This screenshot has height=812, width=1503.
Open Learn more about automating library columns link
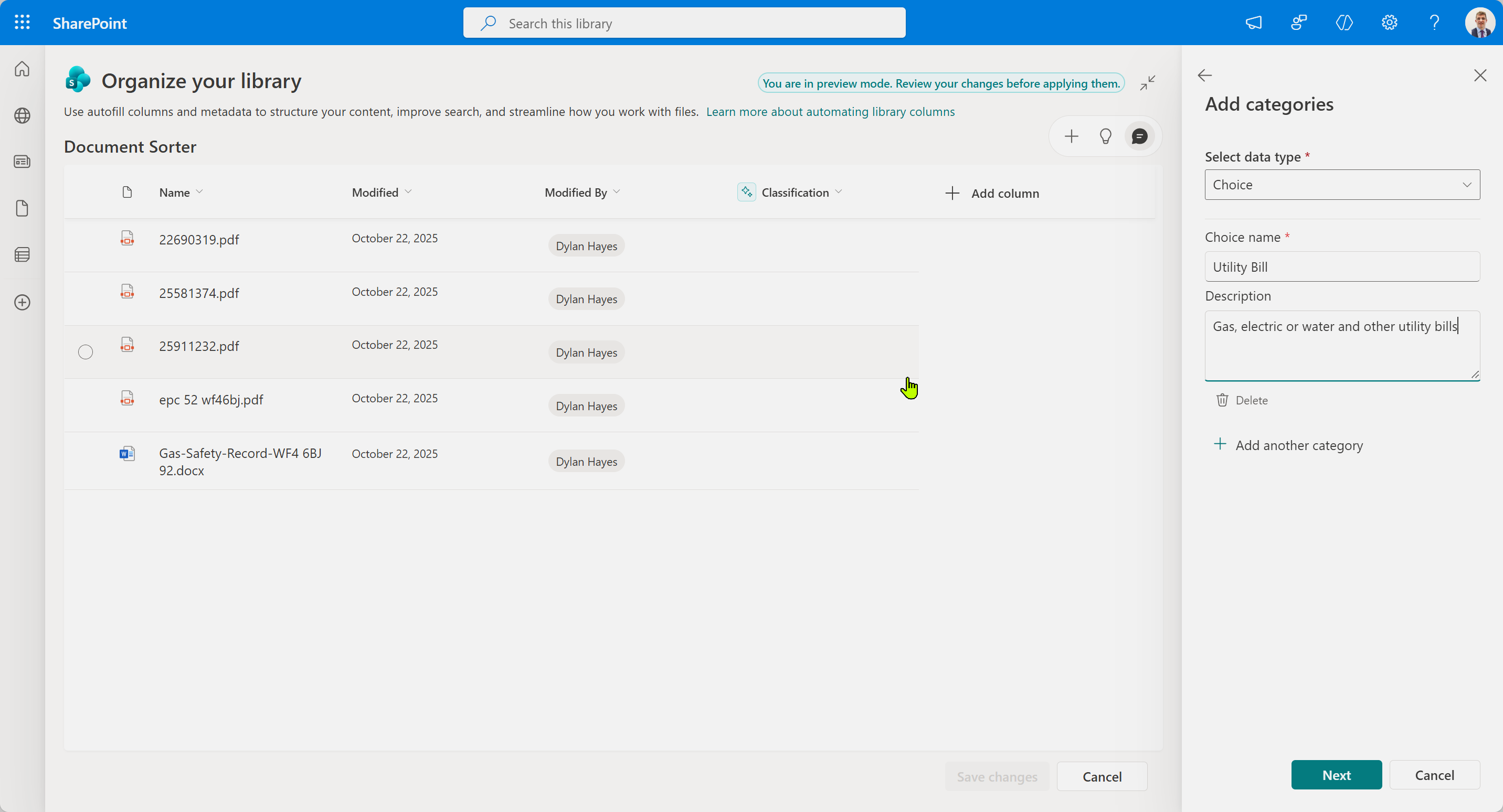(x=830, y=111)
